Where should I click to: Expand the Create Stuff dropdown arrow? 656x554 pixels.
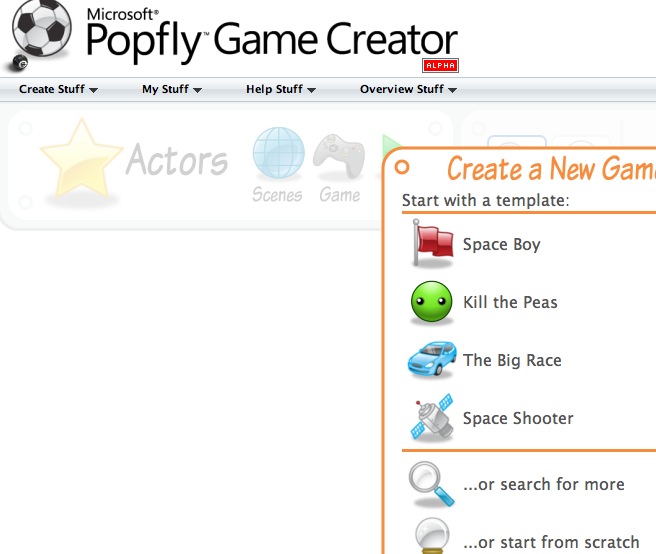tap(93, 90)
